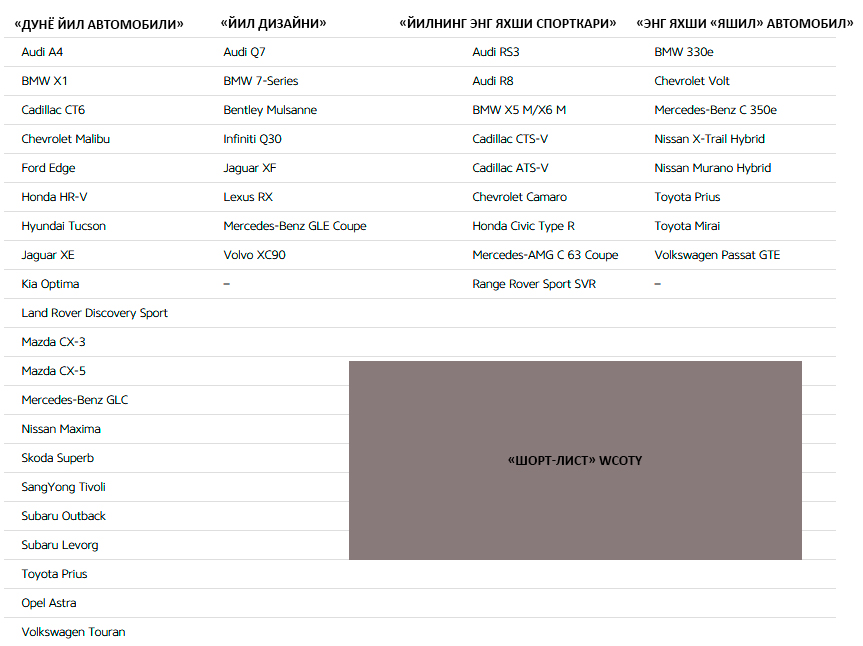Image resolution: width=863 pixels, height=646 pixels.
Task: Click Toyota Prius in the first column
Action: tap(54, 574)
